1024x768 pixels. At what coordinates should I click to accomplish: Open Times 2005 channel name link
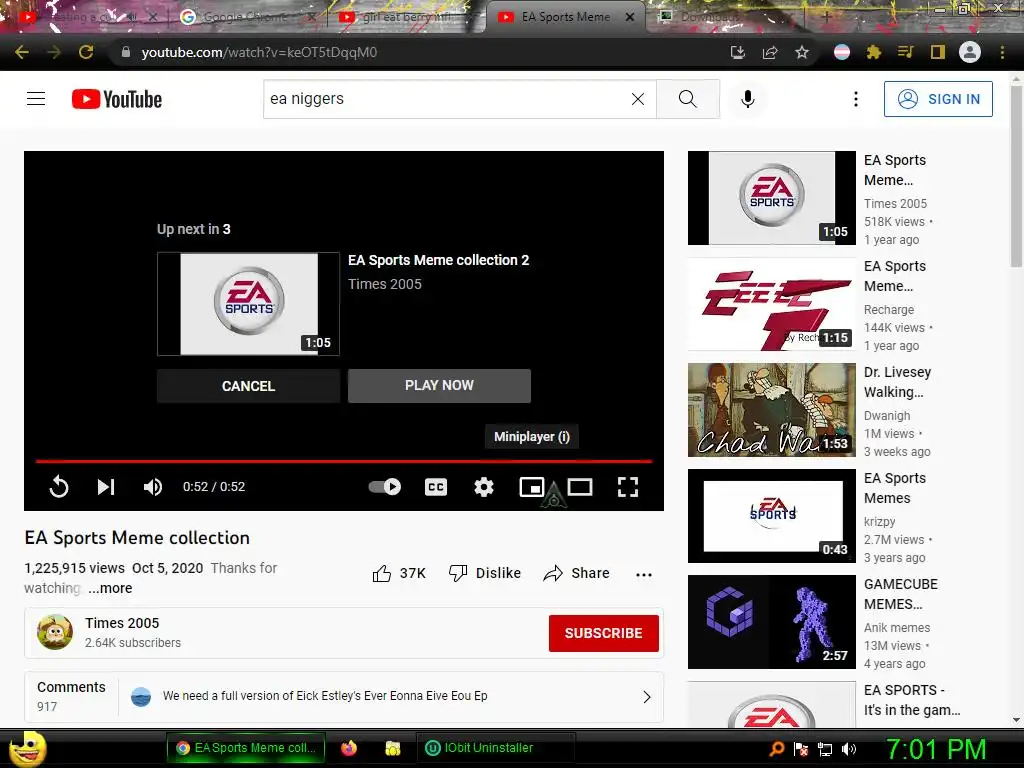pyautogui.click(x=122, y=623)
